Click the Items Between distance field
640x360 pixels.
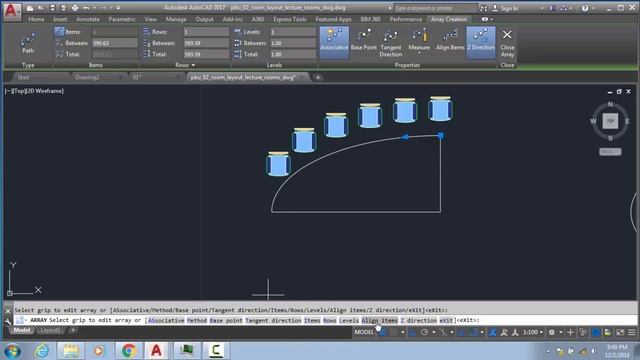coord(115,43)
